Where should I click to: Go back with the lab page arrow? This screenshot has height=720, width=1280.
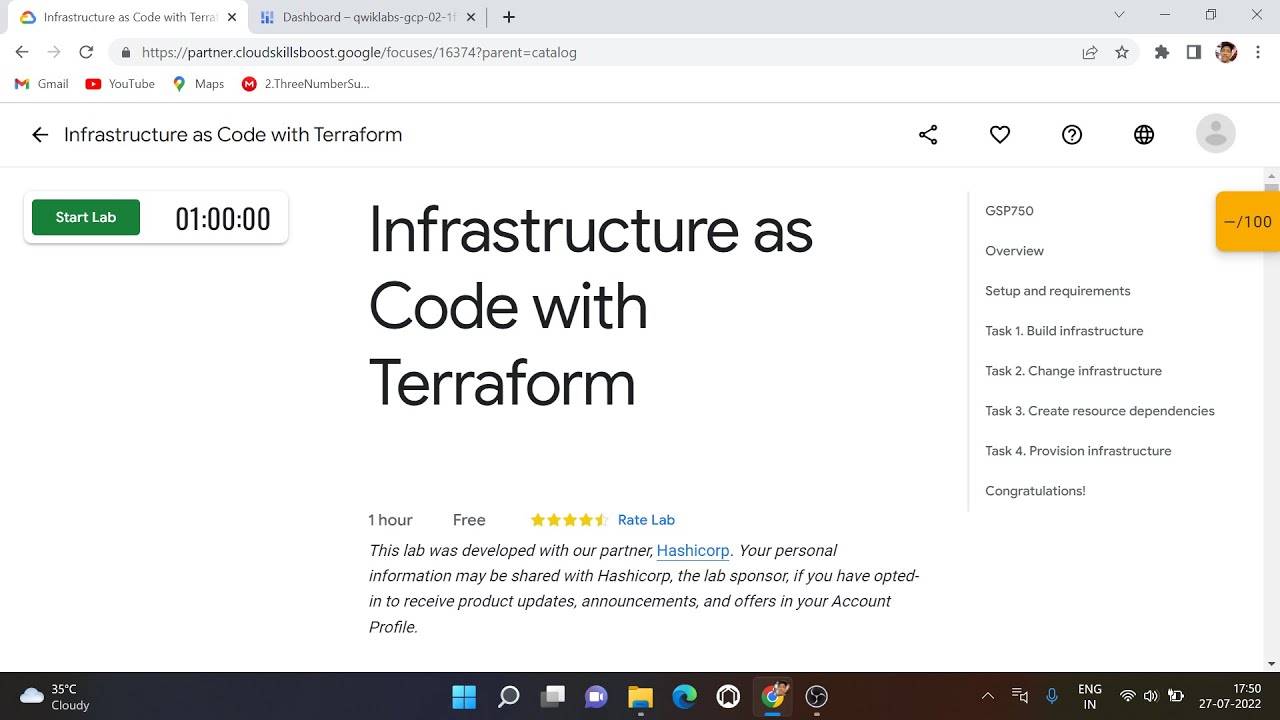40,135
